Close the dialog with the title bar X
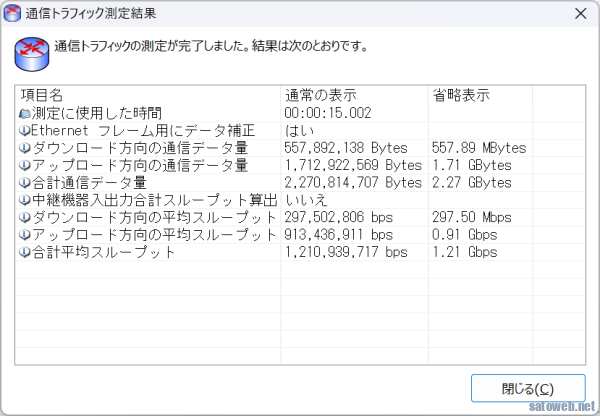The image size is (600, 416). click(579, 14)
